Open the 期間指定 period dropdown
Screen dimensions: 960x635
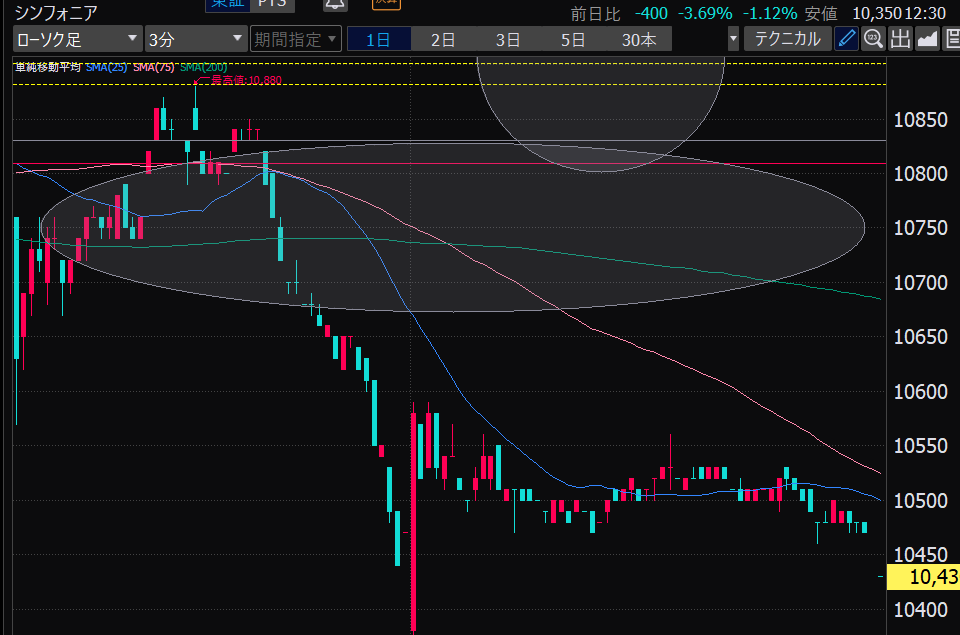[295, 40]
